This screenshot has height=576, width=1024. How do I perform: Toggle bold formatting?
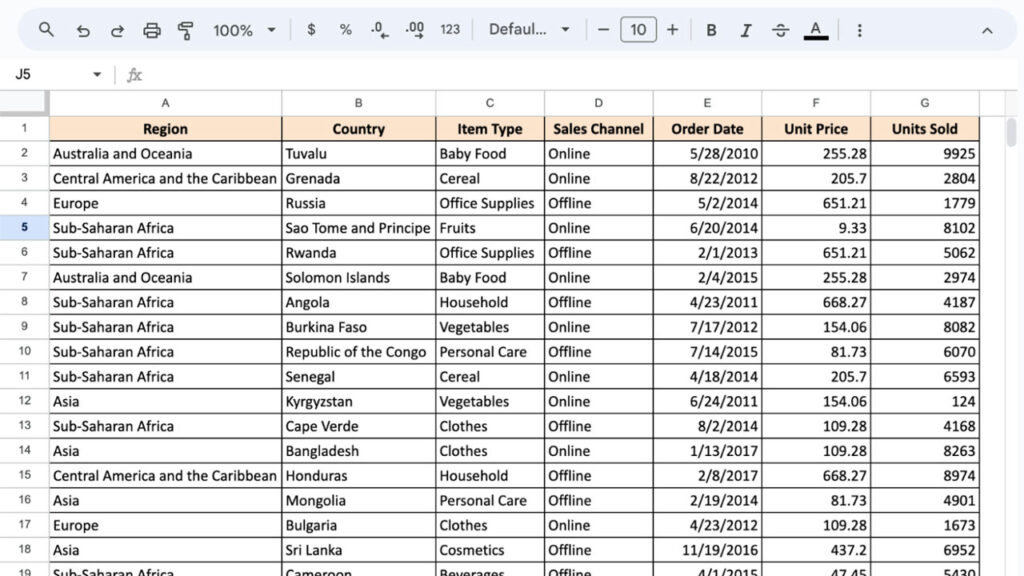pos(711,30)
